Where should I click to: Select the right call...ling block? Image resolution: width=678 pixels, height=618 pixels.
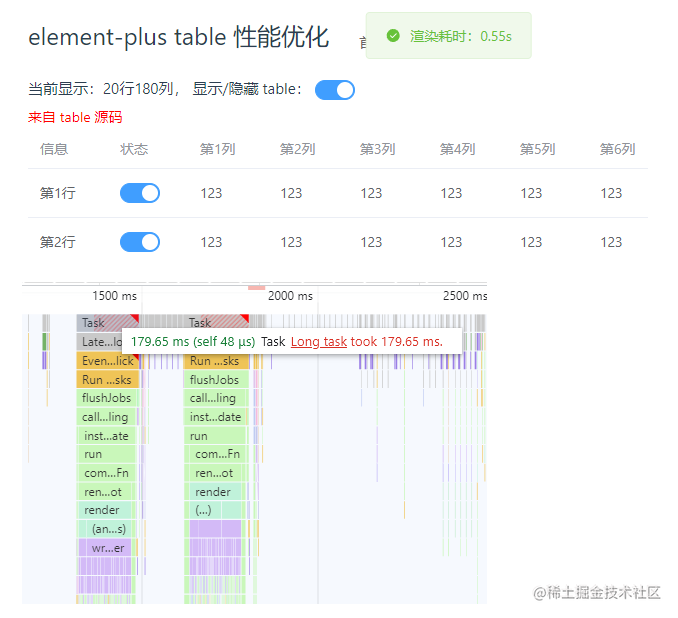215,398
